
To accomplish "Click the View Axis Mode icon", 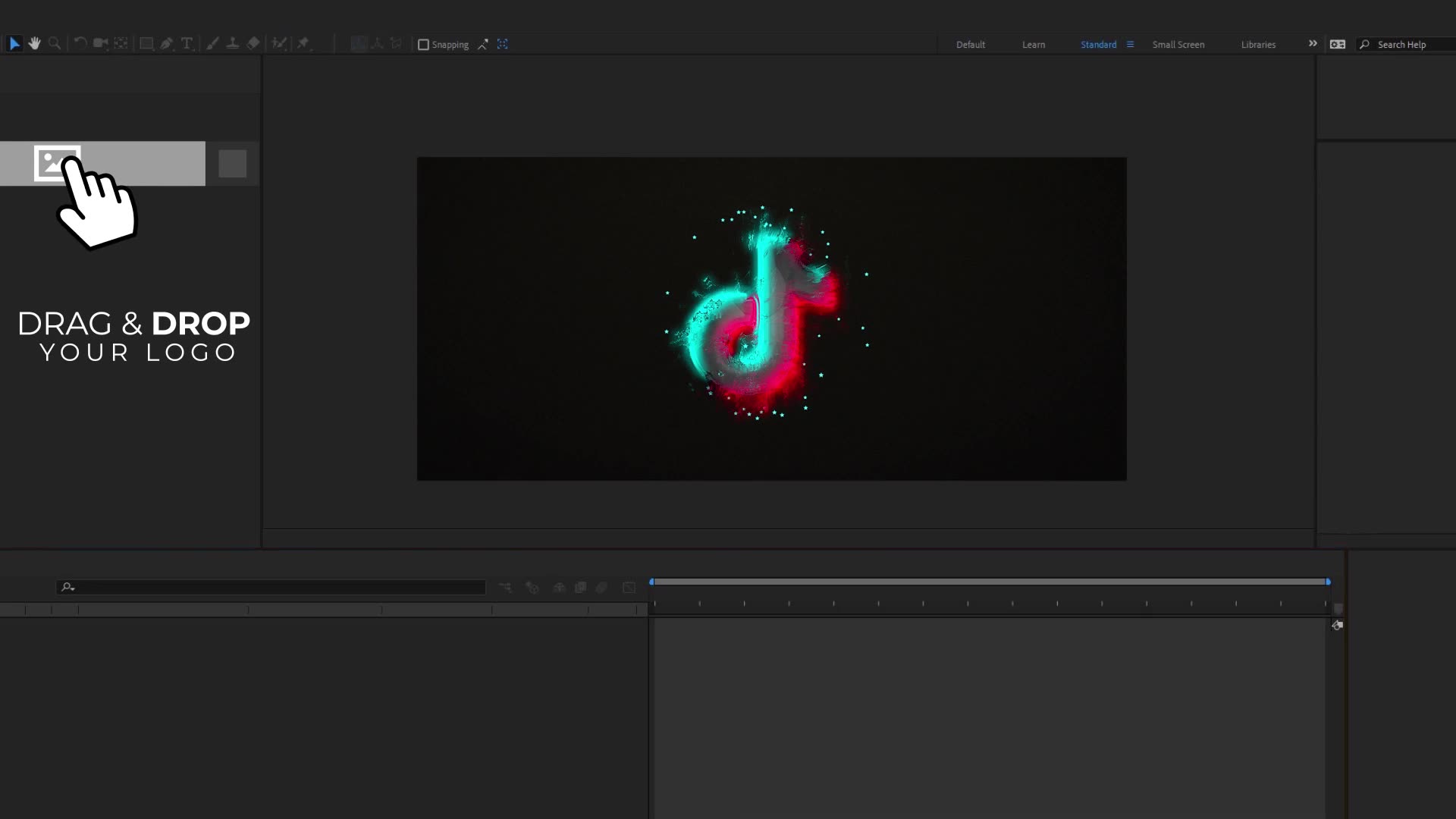I will point(396,44).
